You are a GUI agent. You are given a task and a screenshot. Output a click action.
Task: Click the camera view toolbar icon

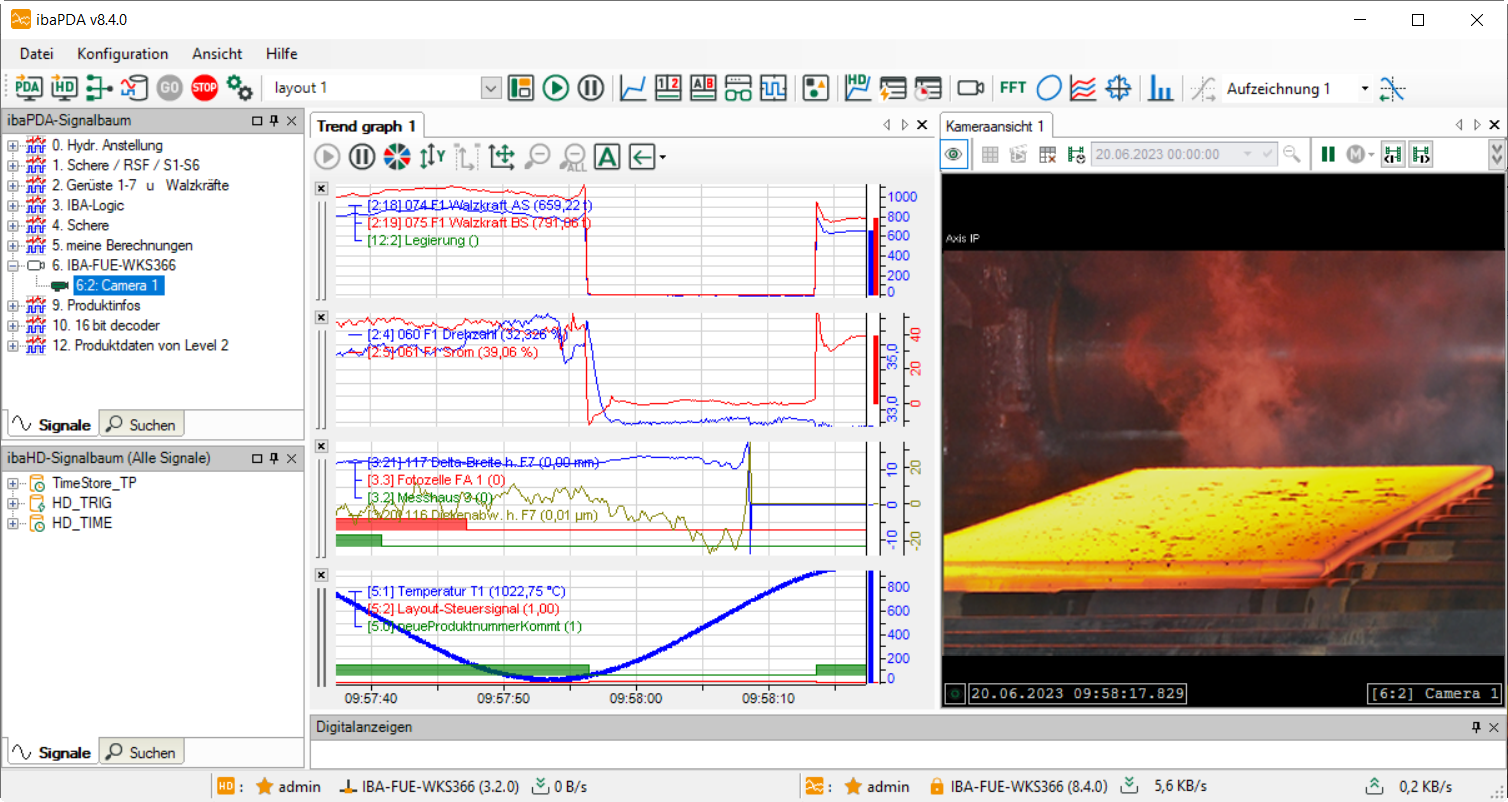970,88
